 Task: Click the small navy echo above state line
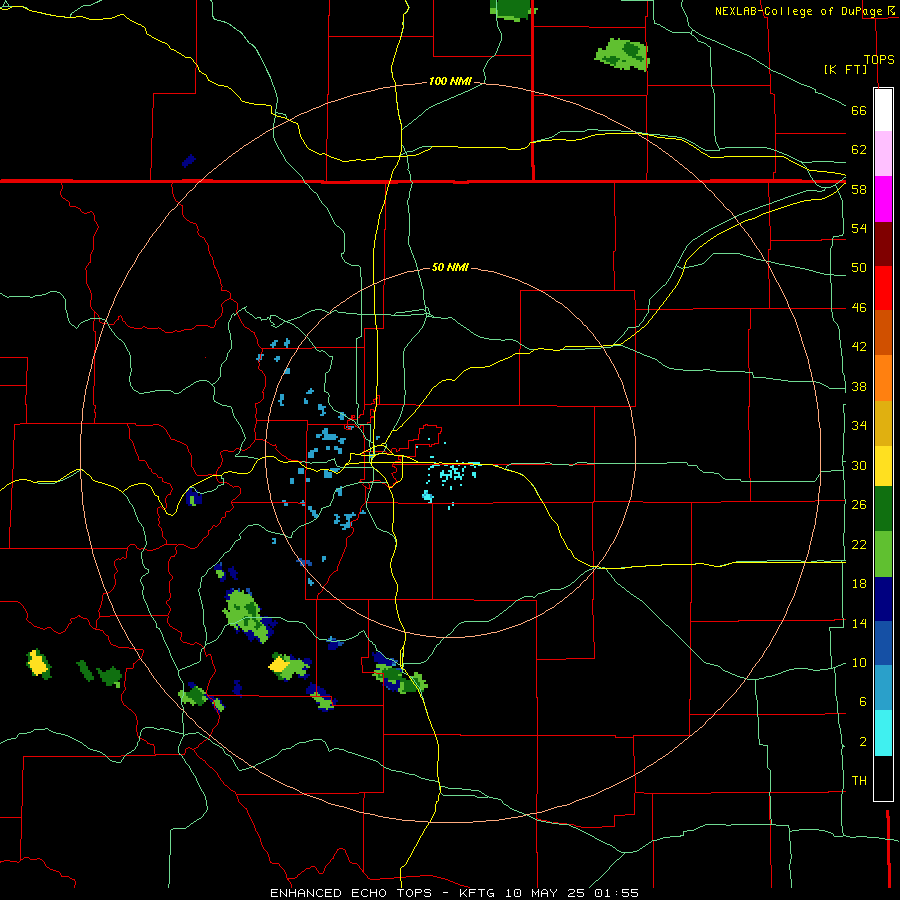click(x=188, y=160)
